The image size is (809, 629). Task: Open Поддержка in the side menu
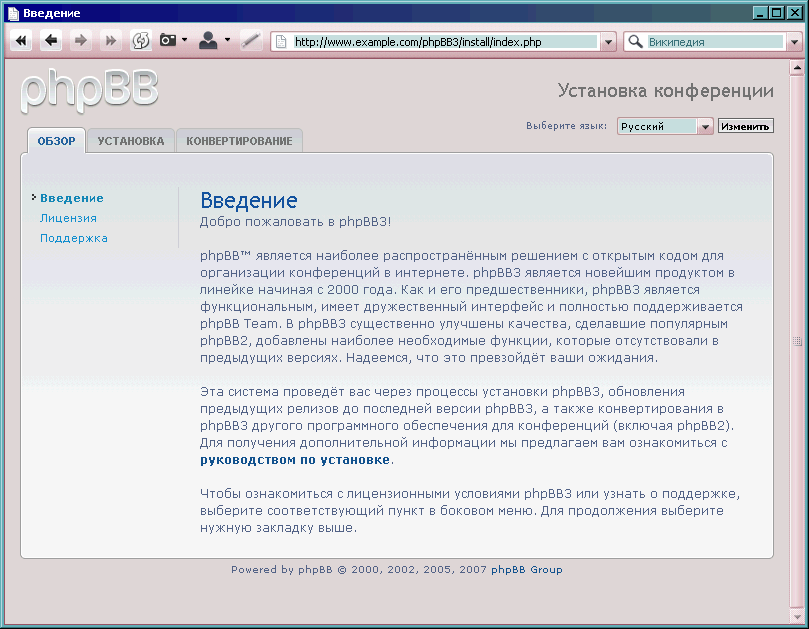(x=74, y=238)
